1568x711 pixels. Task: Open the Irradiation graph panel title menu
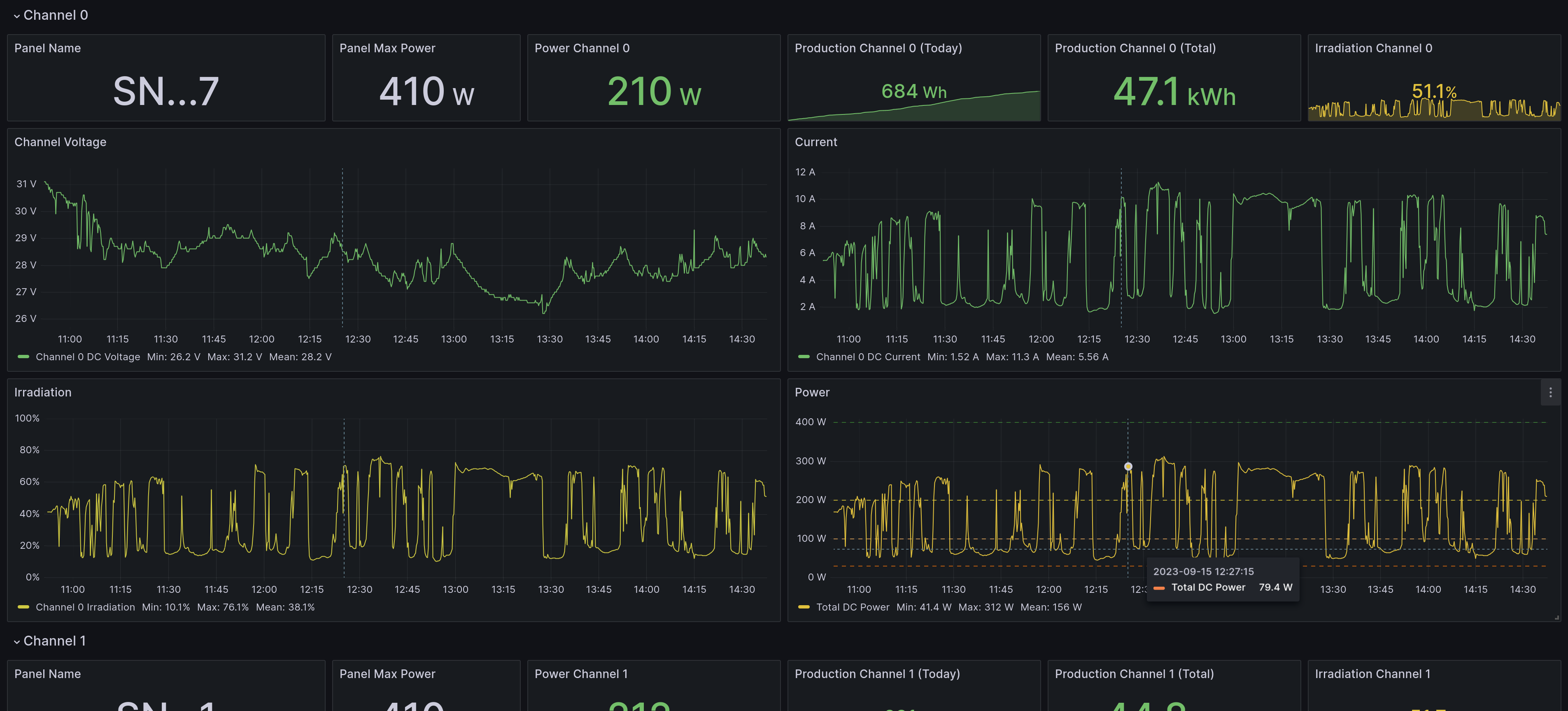(x=43, y=393)
